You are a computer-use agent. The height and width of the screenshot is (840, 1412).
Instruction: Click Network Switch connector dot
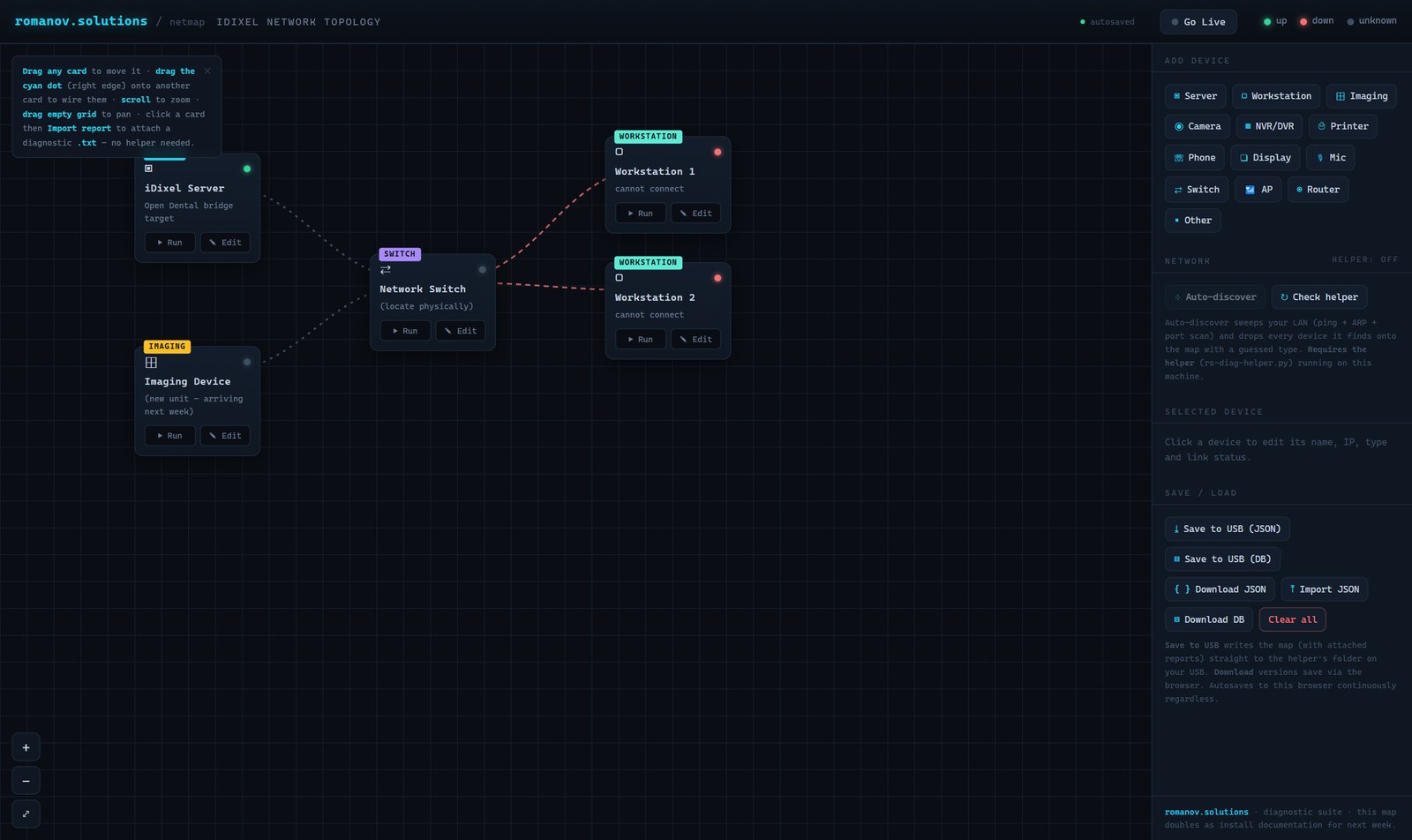[482, 270]
